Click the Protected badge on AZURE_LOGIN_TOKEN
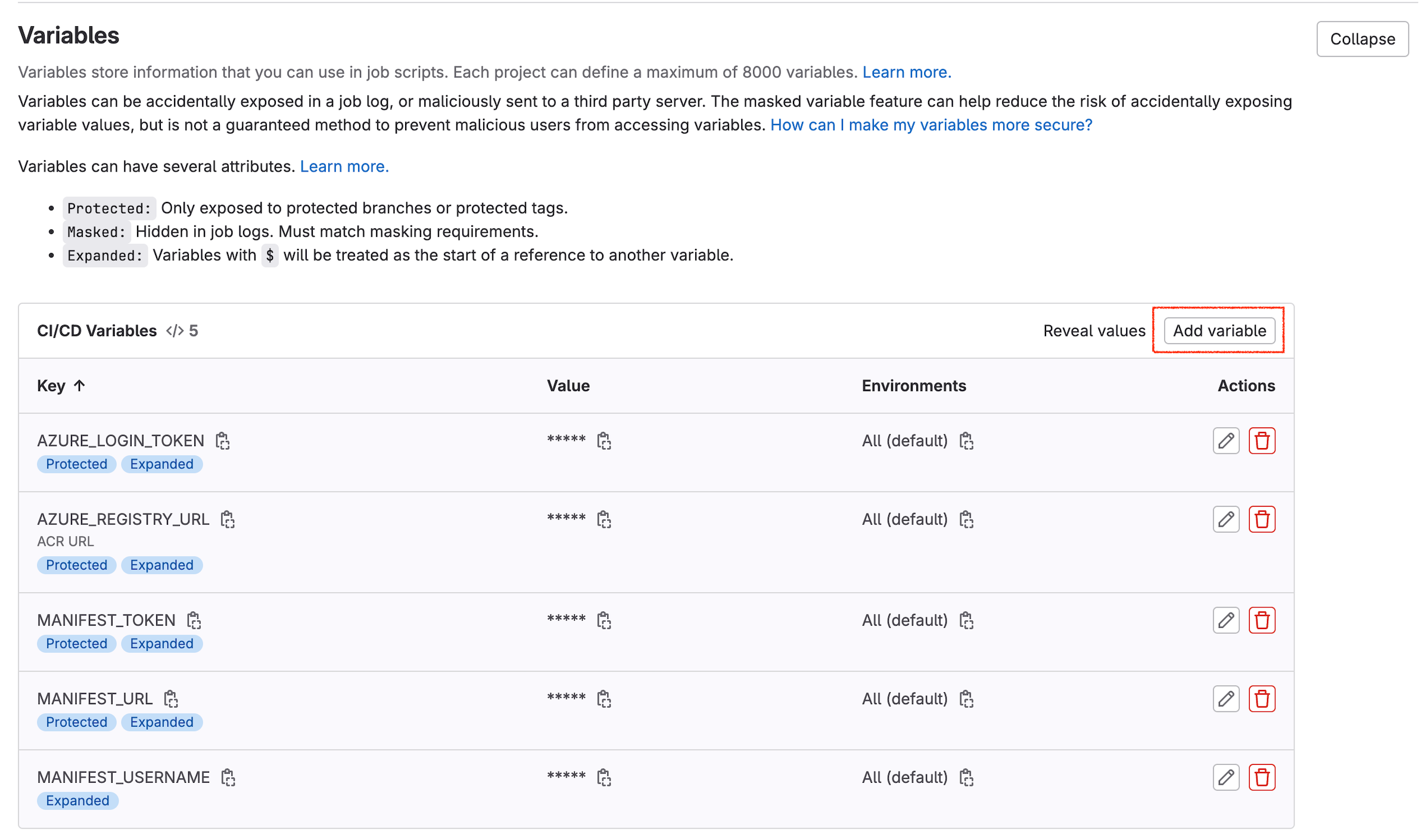The width and height of the screenshot is (1425, 840). click(76, 464)
